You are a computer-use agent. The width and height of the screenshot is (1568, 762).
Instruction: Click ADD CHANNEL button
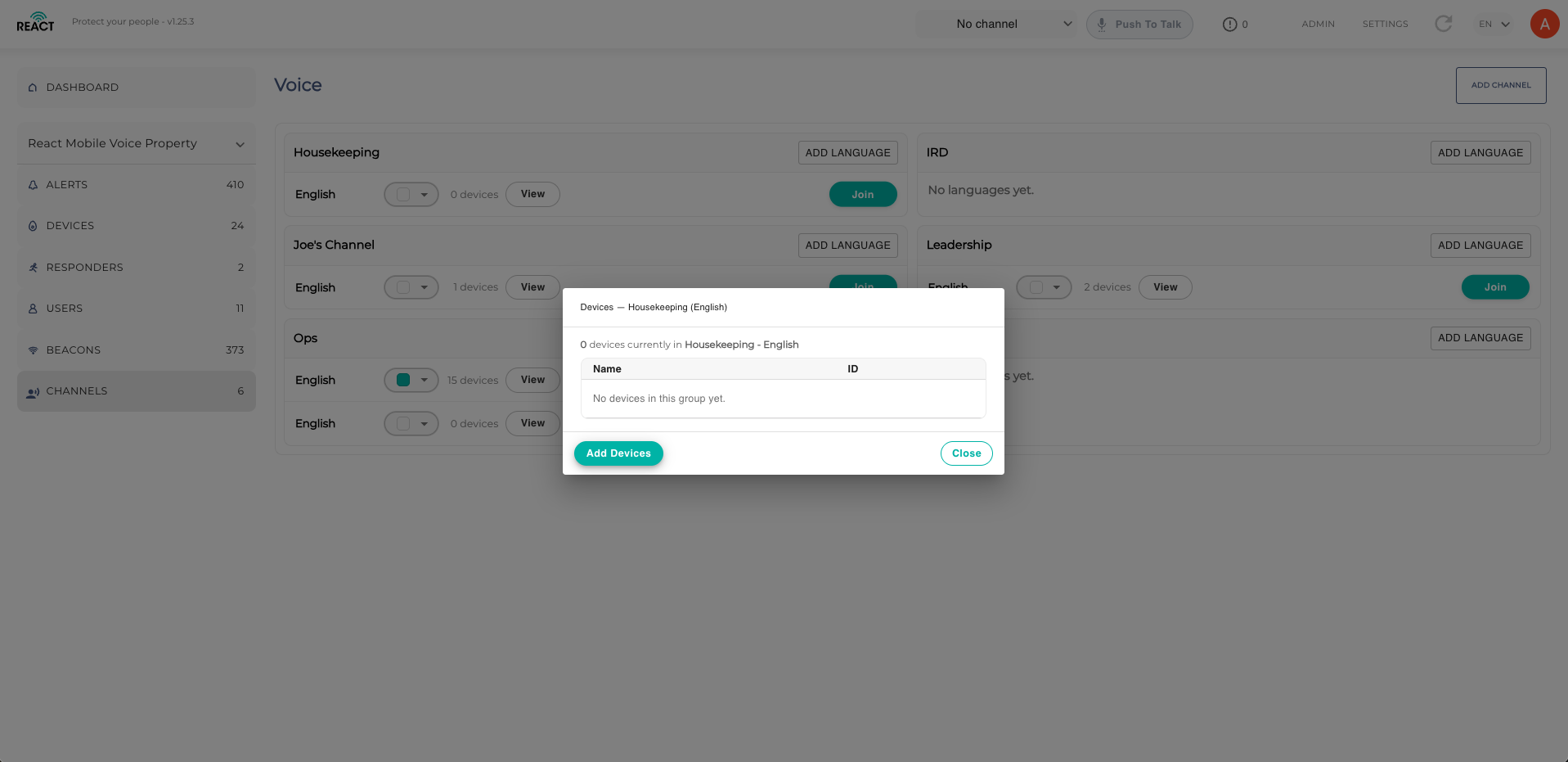click(x=1501, y=85)
